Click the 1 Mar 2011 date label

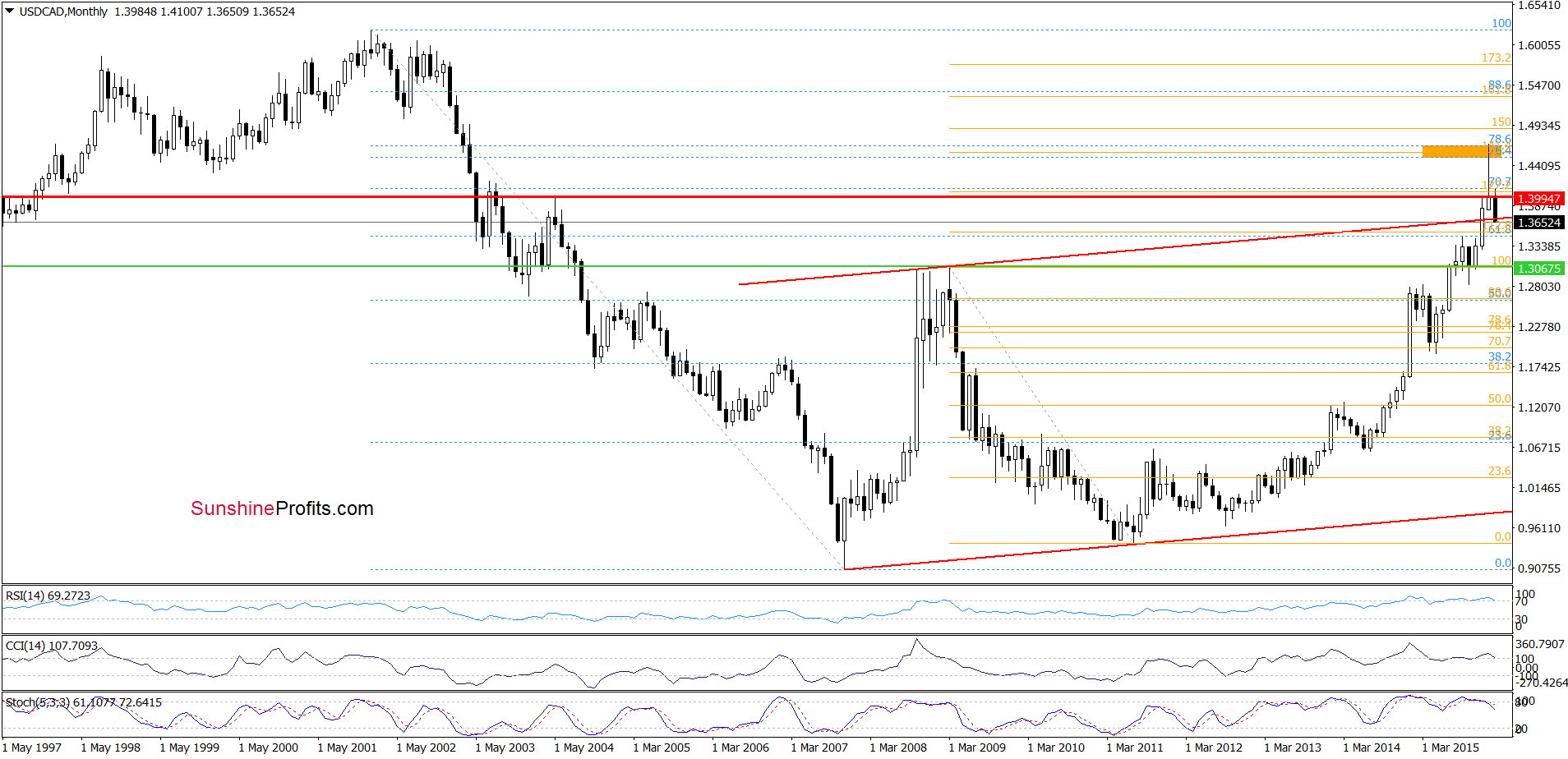1135,747
